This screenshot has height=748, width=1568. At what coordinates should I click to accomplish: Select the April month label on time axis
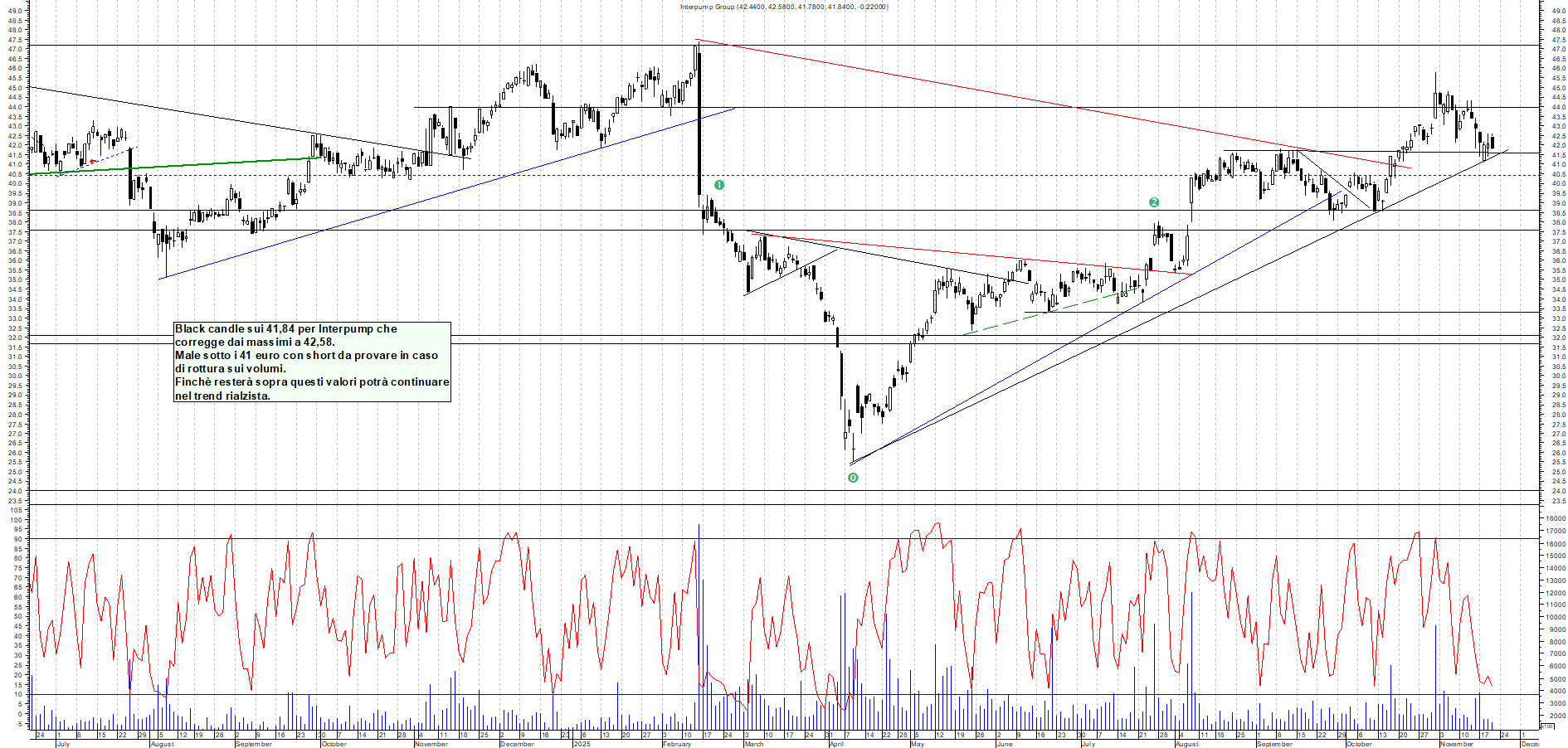[836, 744]
